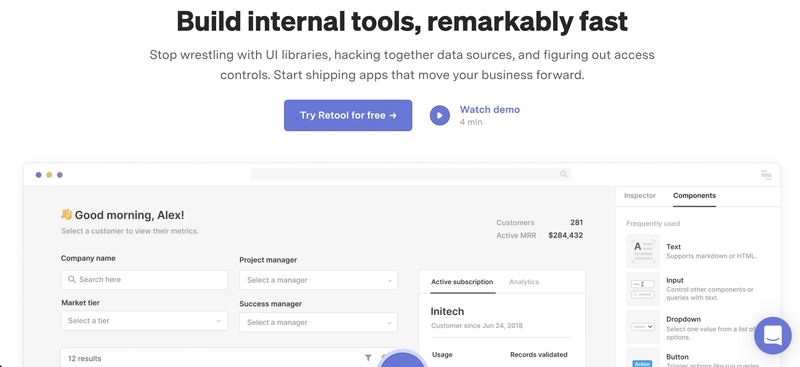
Task: Focus the Company name search field
Action: click(x=144, y=280)
